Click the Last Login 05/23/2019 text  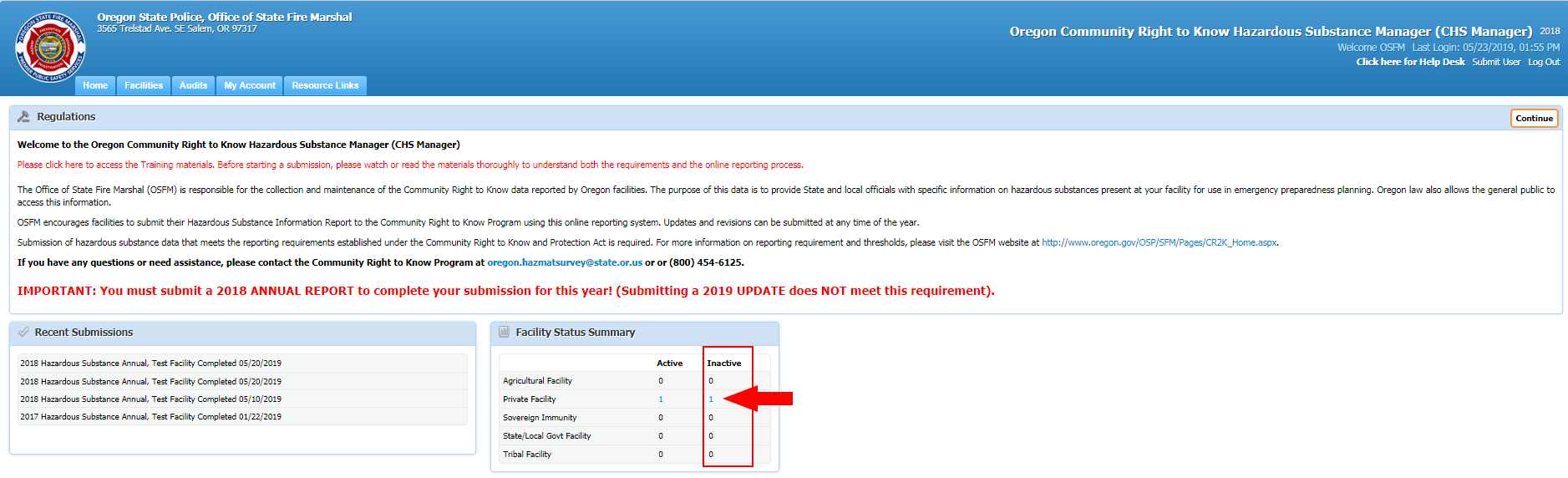[1486, 48]
